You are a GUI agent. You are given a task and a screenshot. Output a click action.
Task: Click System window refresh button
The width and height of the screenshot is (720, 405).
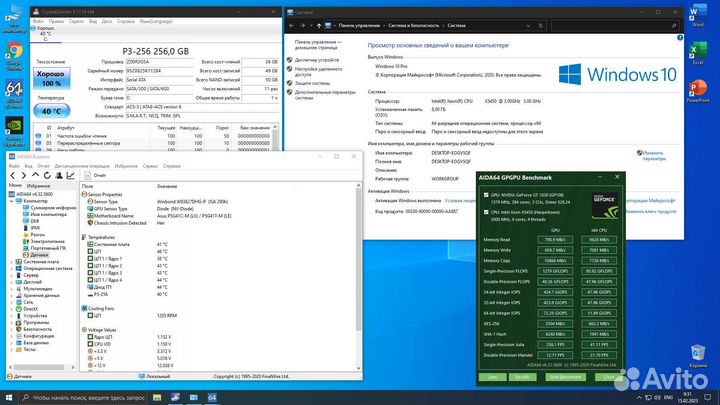(x=540, y=26)
